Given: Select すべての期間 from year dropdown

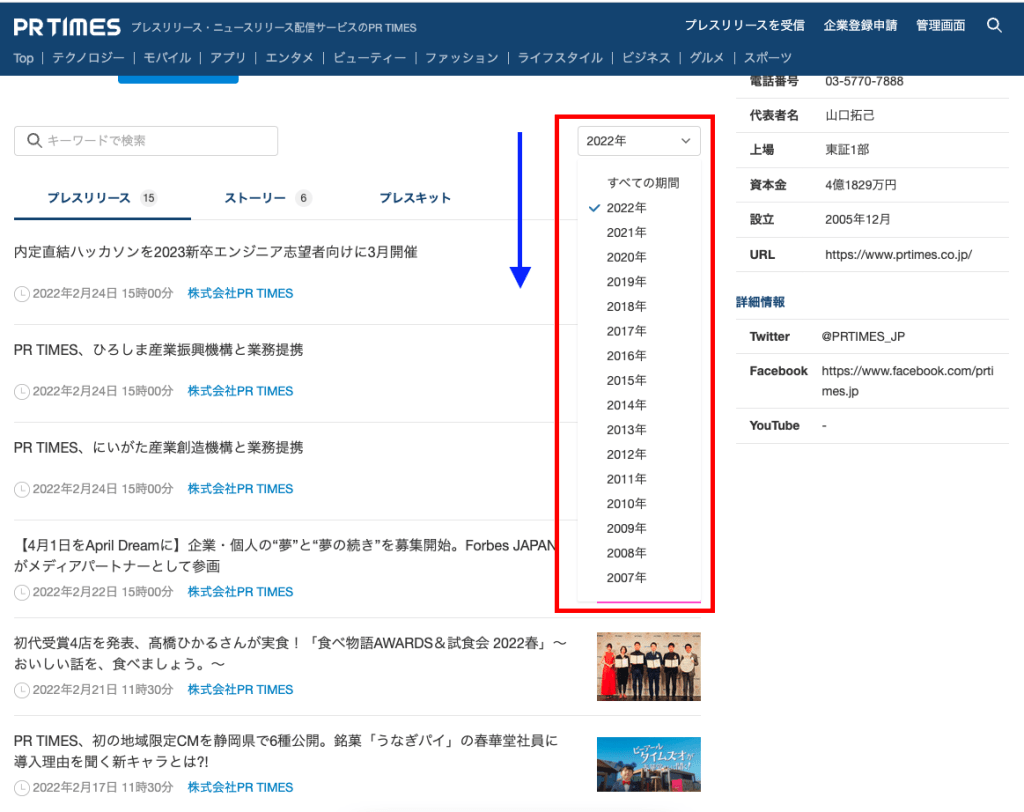Looking at the screenshot, I should 643,183.
